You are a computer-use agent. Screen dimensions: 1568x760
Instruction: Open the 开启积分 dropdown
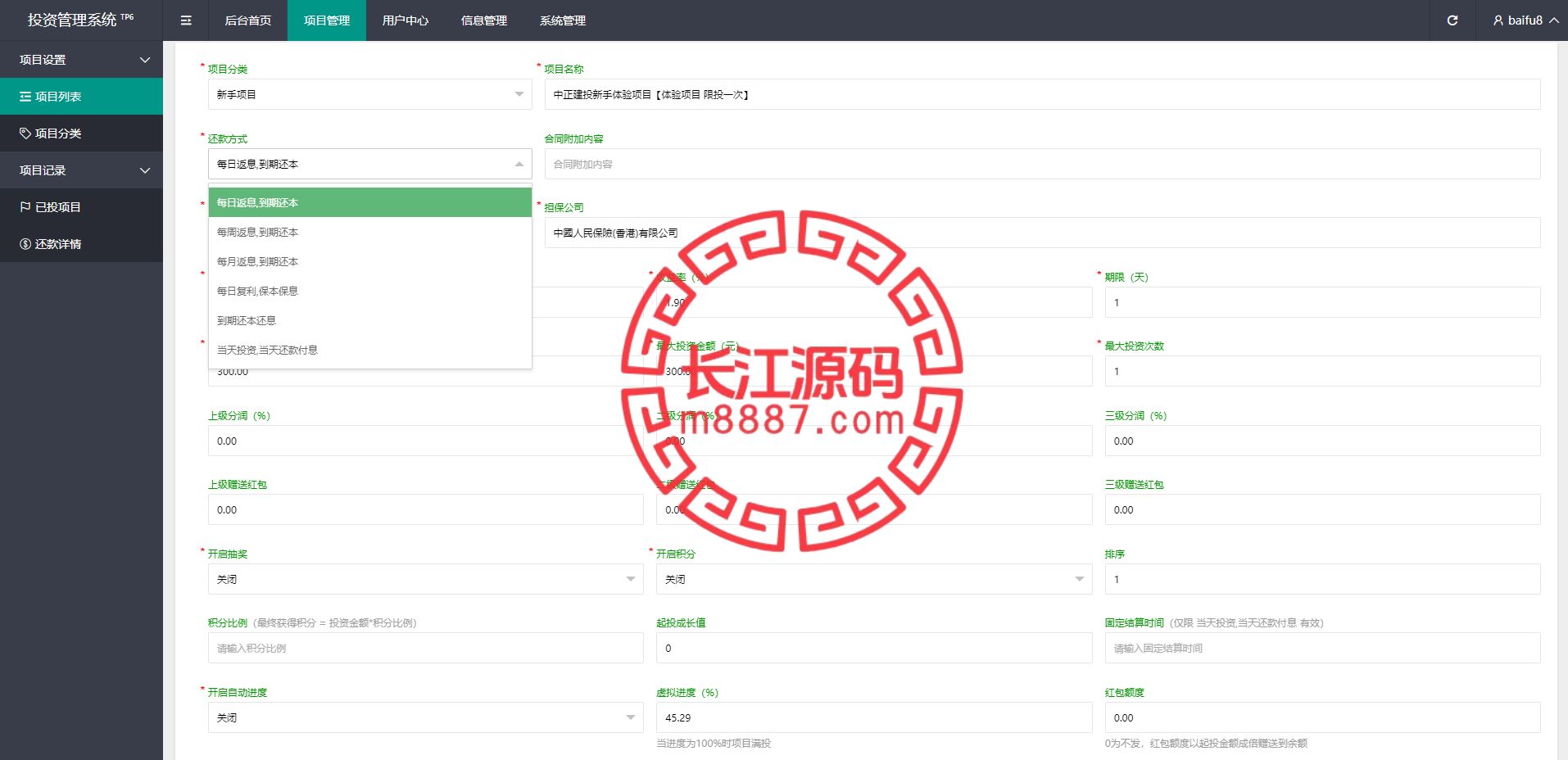874,579
